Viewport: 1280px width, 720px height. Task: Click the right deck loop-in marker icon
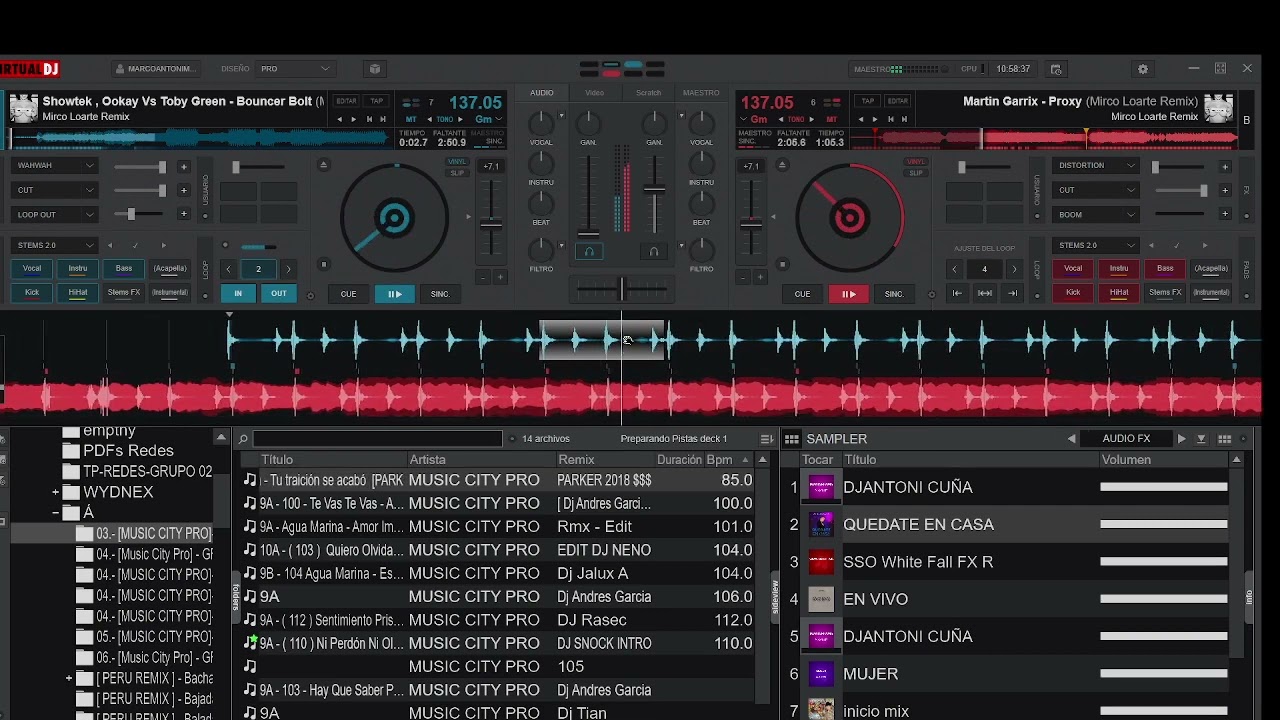click(957, 293)
